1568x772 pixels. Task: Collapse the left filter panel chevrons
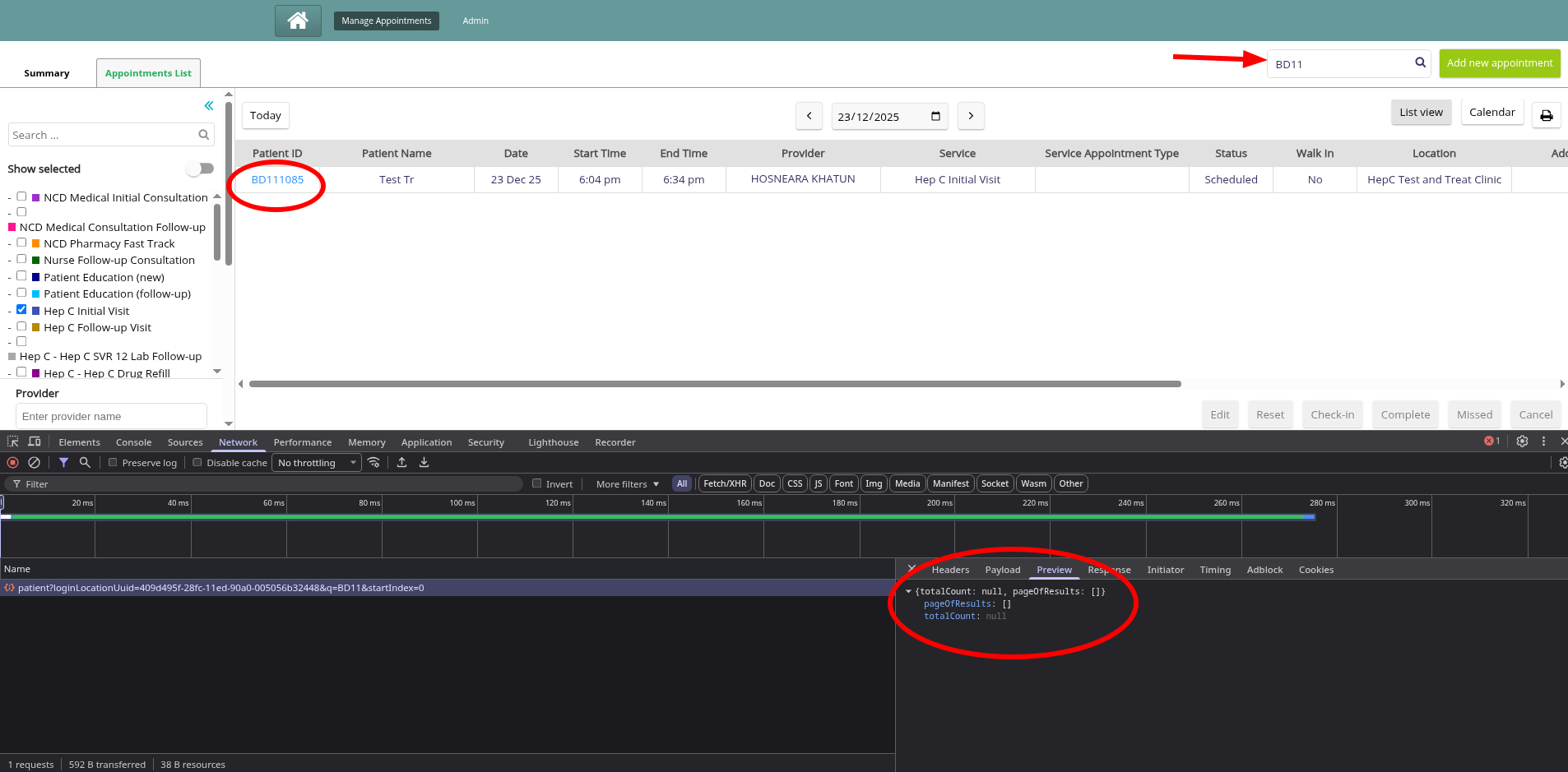(209, 105)
